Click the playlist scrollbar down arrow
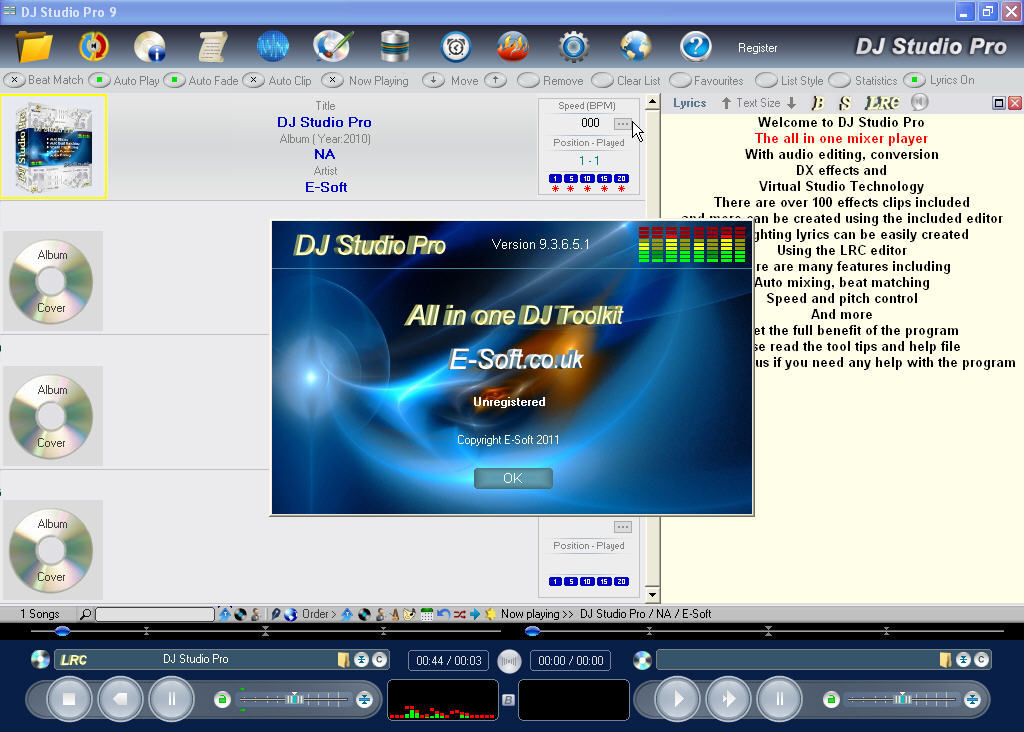This screenshot has height=732, width=1024. (x=652, y=595)
